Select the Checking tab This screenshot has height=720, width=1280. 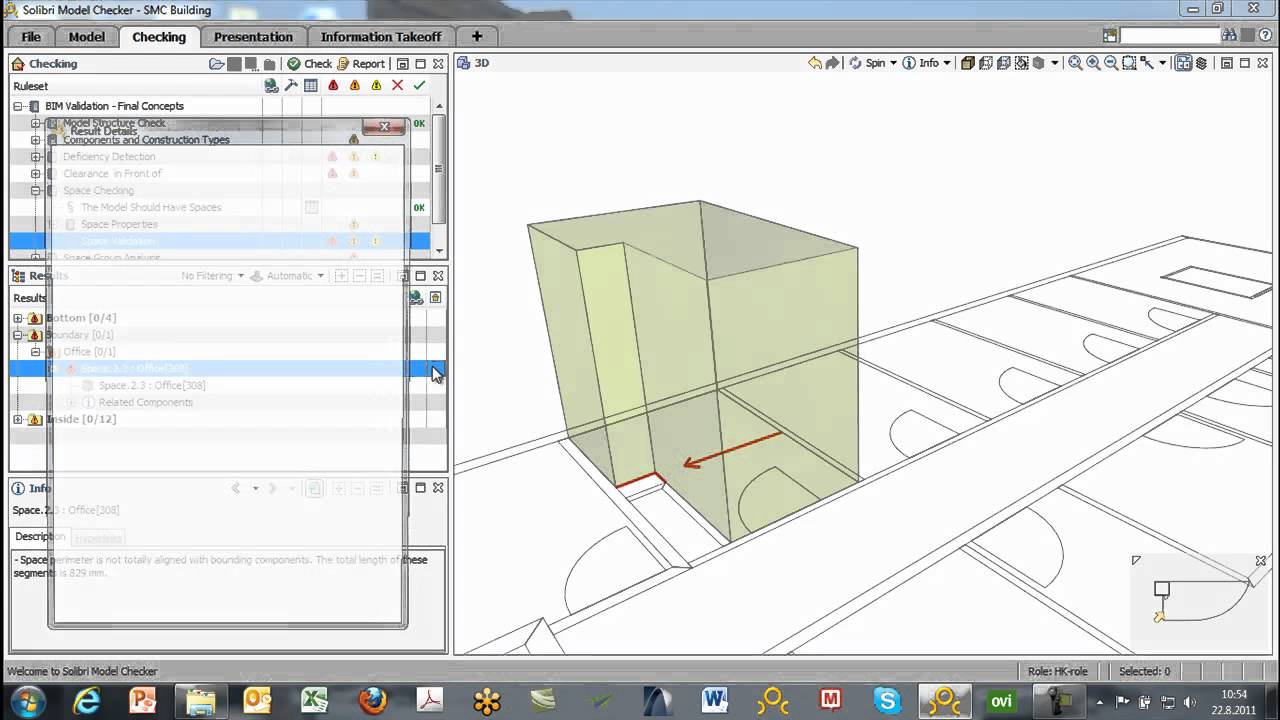click(x=159, y=37)
